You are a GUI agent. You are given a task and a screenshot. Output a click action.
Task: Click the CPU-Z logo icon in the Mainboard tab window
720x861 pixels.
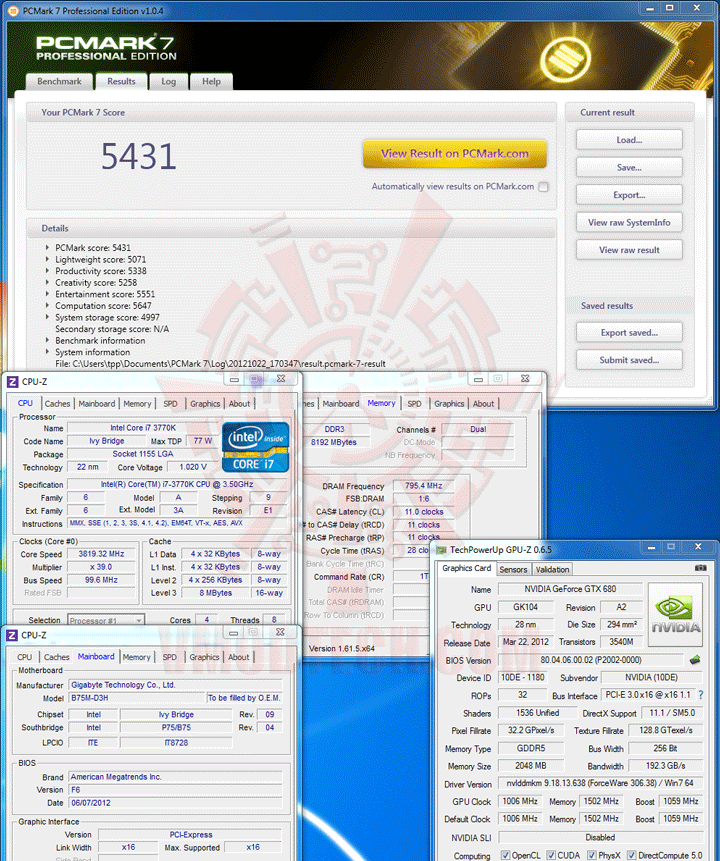pos(12,635)
